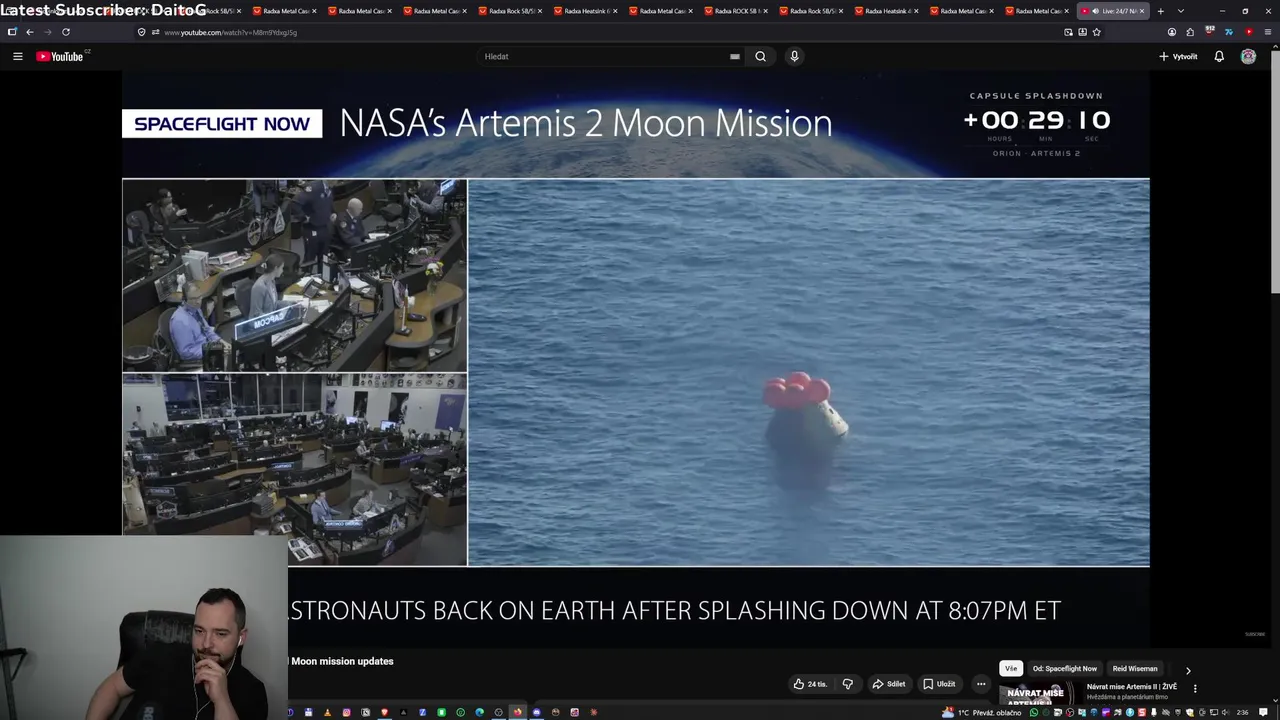The height and width of the screenshot is (720, 1280).
Task: Start voice search with the microphone icon
Action: [794, 56]
